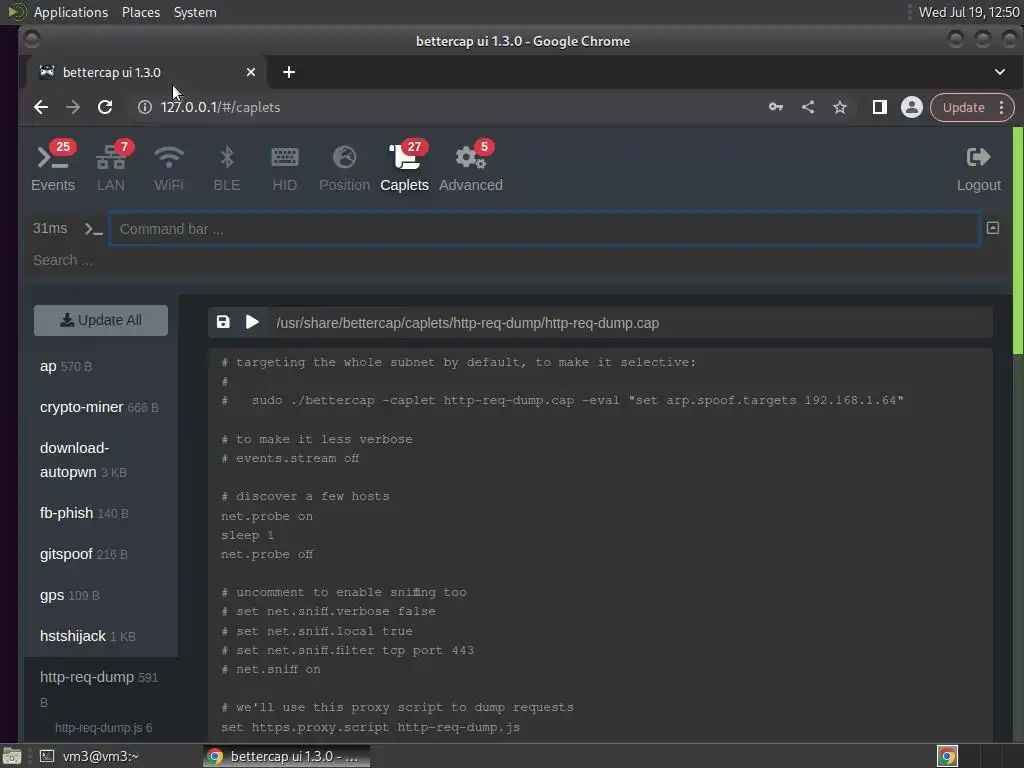
Task: Reload the bettercap page
Action: [105, 107]
